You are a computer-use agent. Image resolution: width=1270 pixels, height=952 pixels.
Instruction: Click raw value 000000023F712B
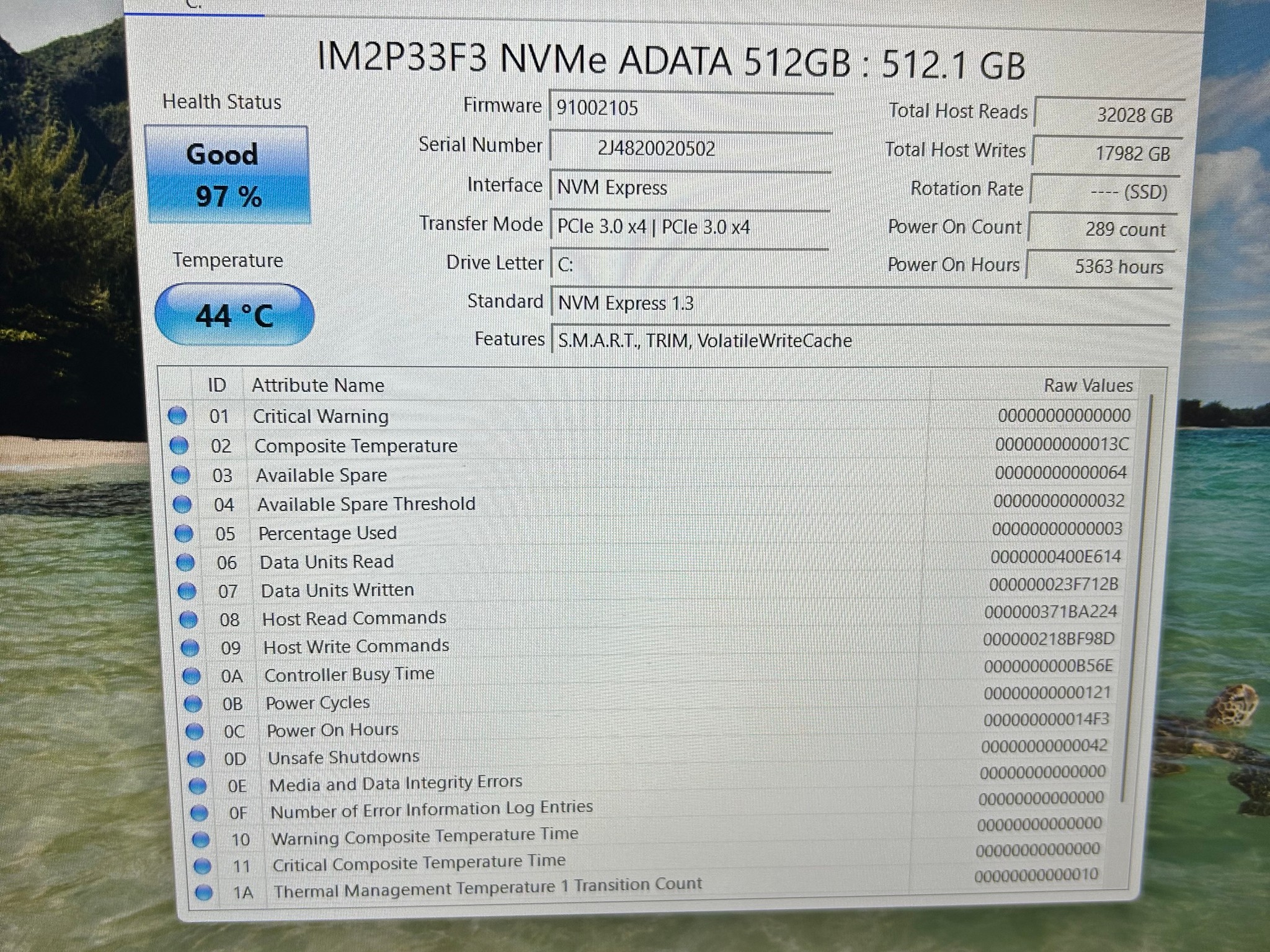coord(1054,584)
